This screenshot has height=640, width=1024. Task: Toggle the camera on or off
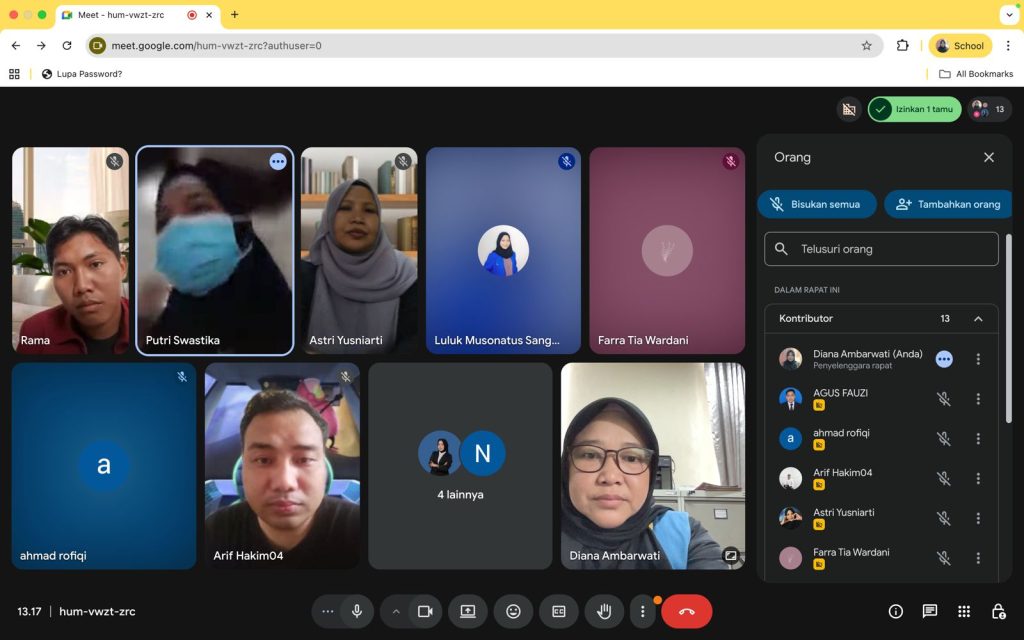[x=425, y=611]
